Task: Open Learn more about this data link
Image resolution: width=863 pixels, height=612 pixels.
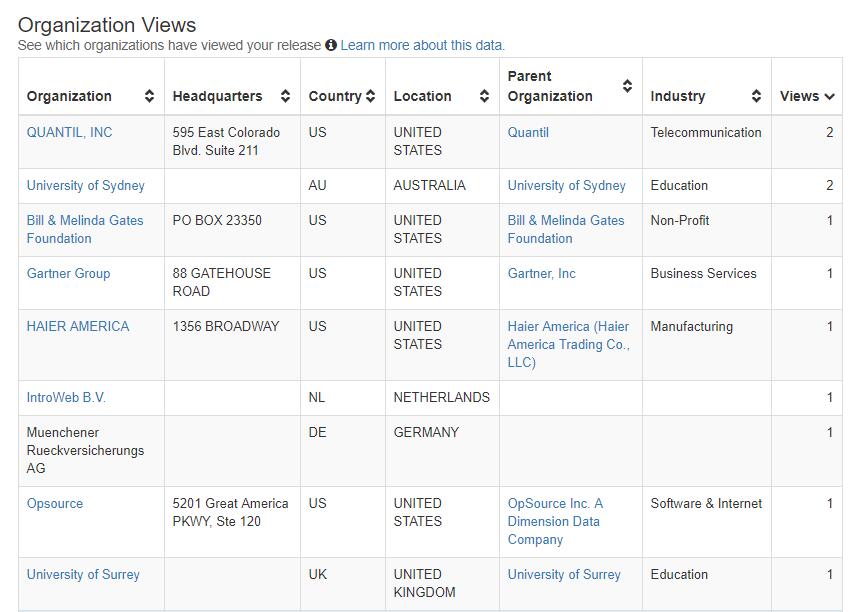Action: [422, 45]
